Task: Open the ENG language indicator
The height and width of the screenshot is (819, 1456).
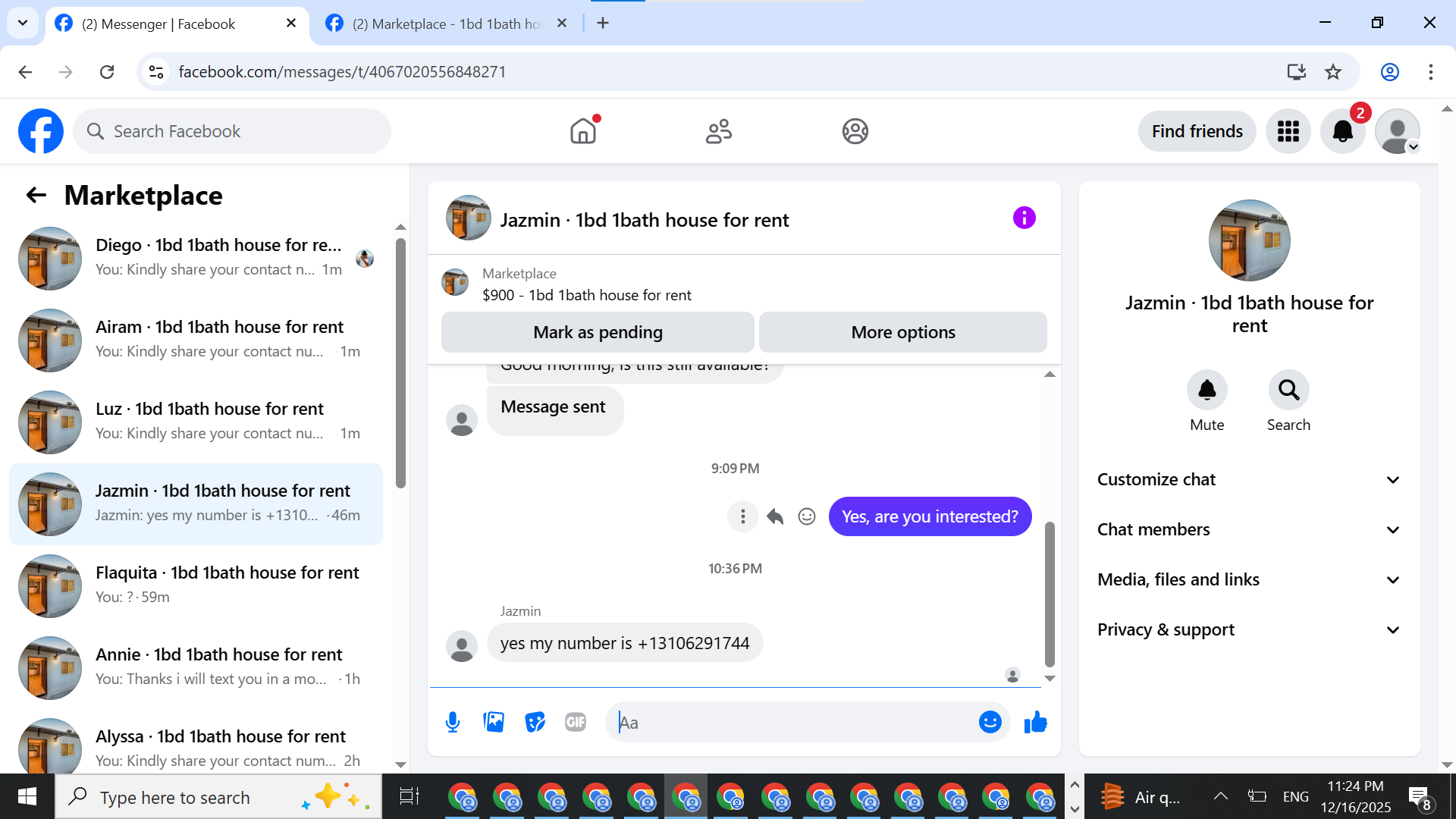Action: click(1295, 796)
